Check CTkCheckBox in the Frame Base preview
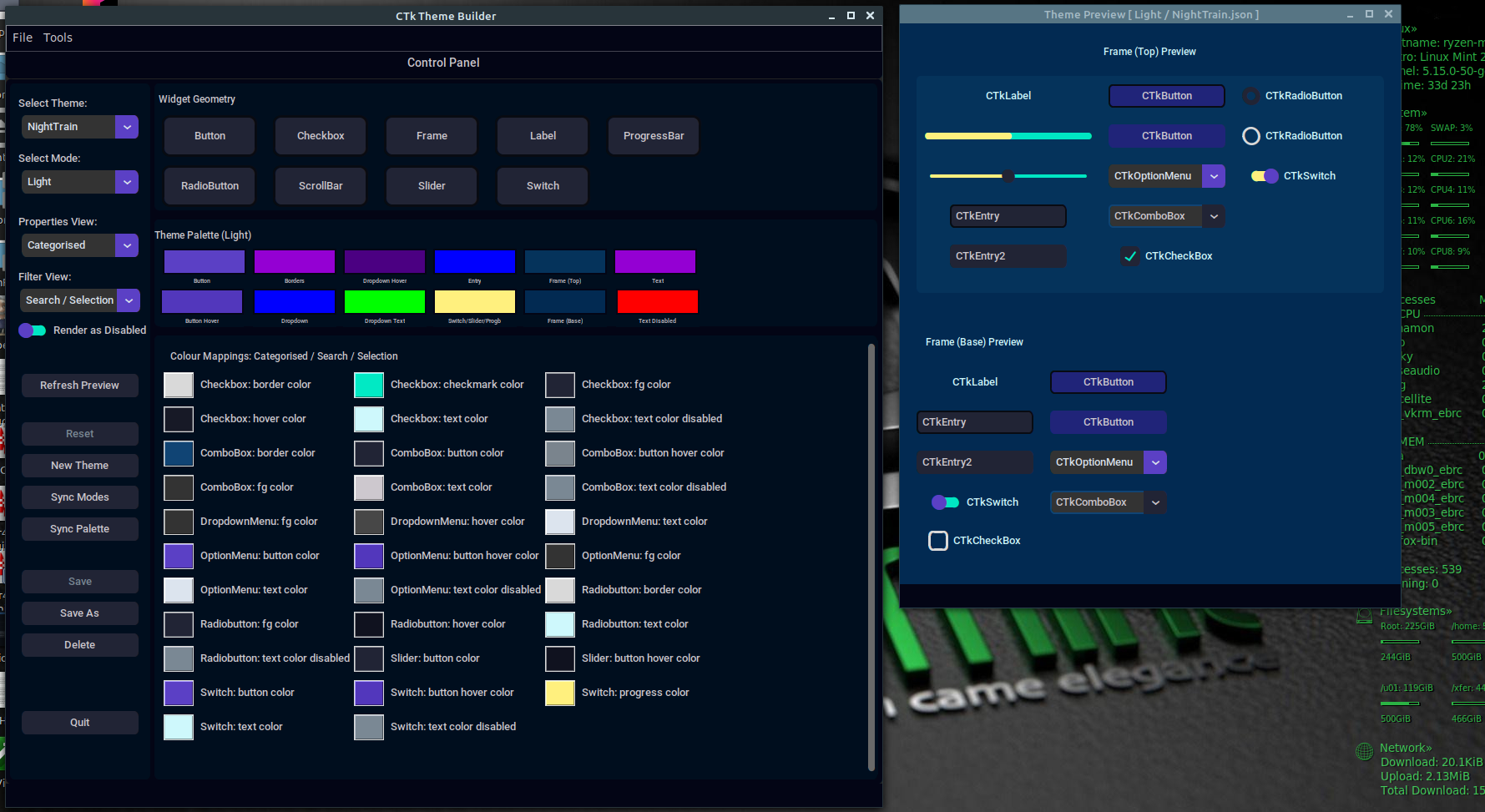The width and height of the screenshot is (1485, 812). [x=937, y=540]
